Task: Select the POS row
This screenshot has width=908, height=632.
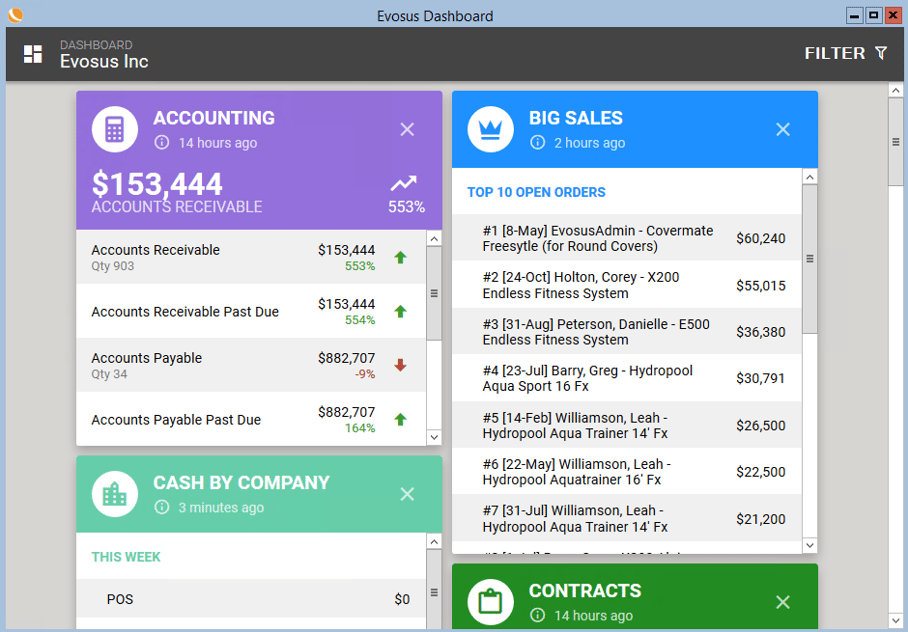Action: 251,598
